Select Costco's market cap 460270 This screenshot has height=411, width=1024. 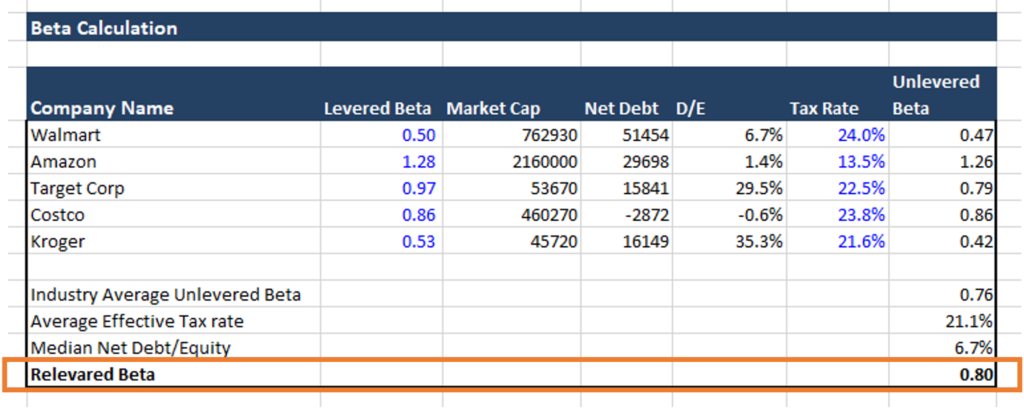click(511, 215)
